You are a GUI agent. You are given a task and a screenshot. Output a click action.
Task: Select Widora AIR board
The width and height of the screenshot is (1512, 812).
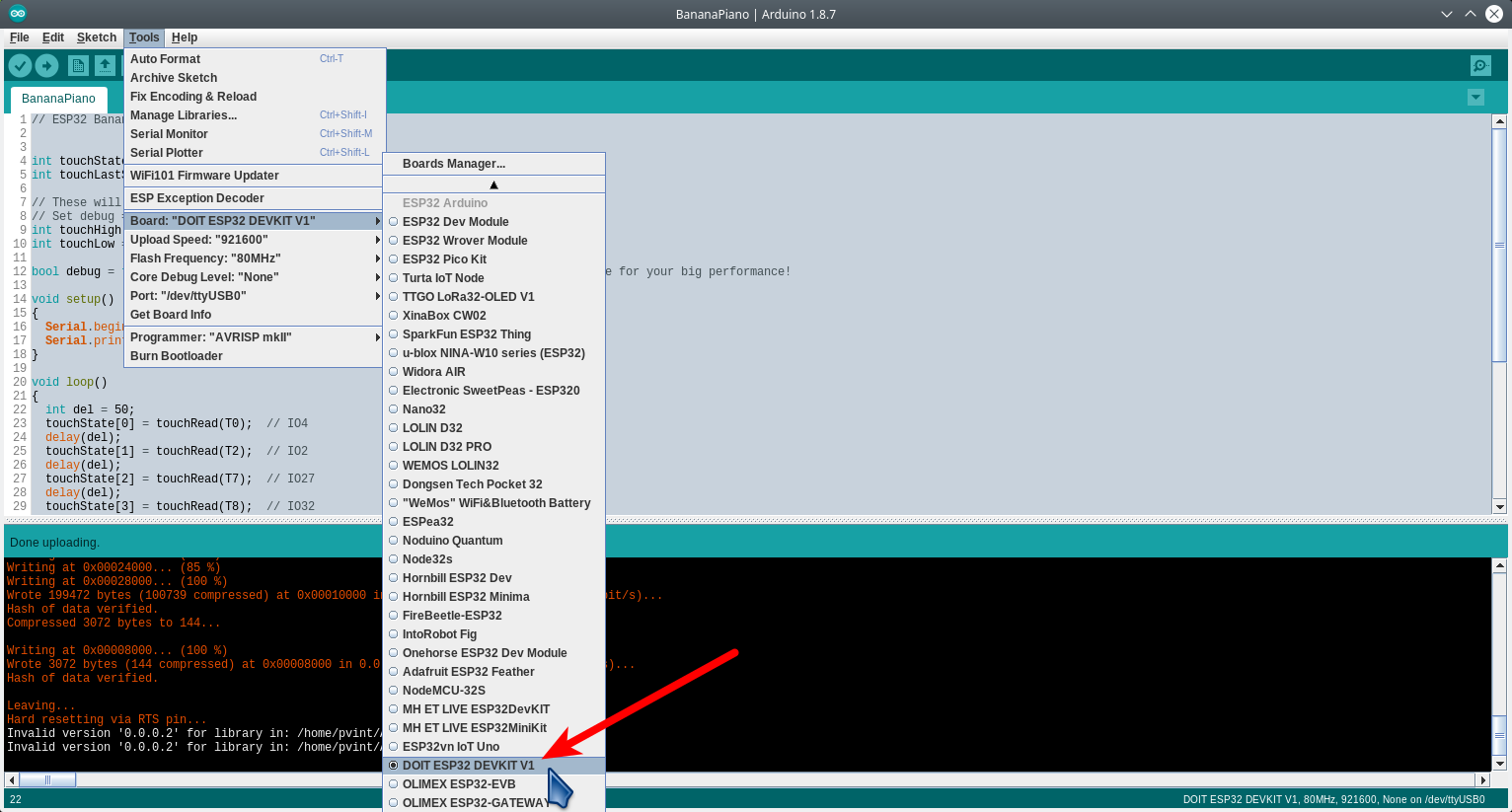click(493, 372)
